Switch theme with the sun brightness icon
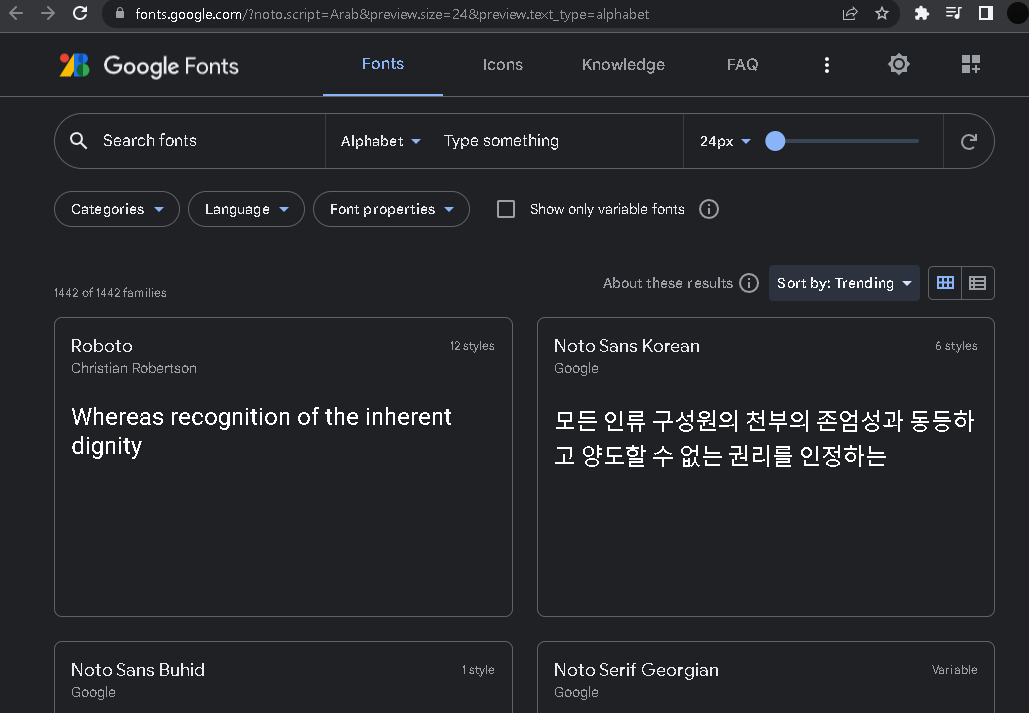Viewport: 1029px width, 713px height. pos(898,64)
